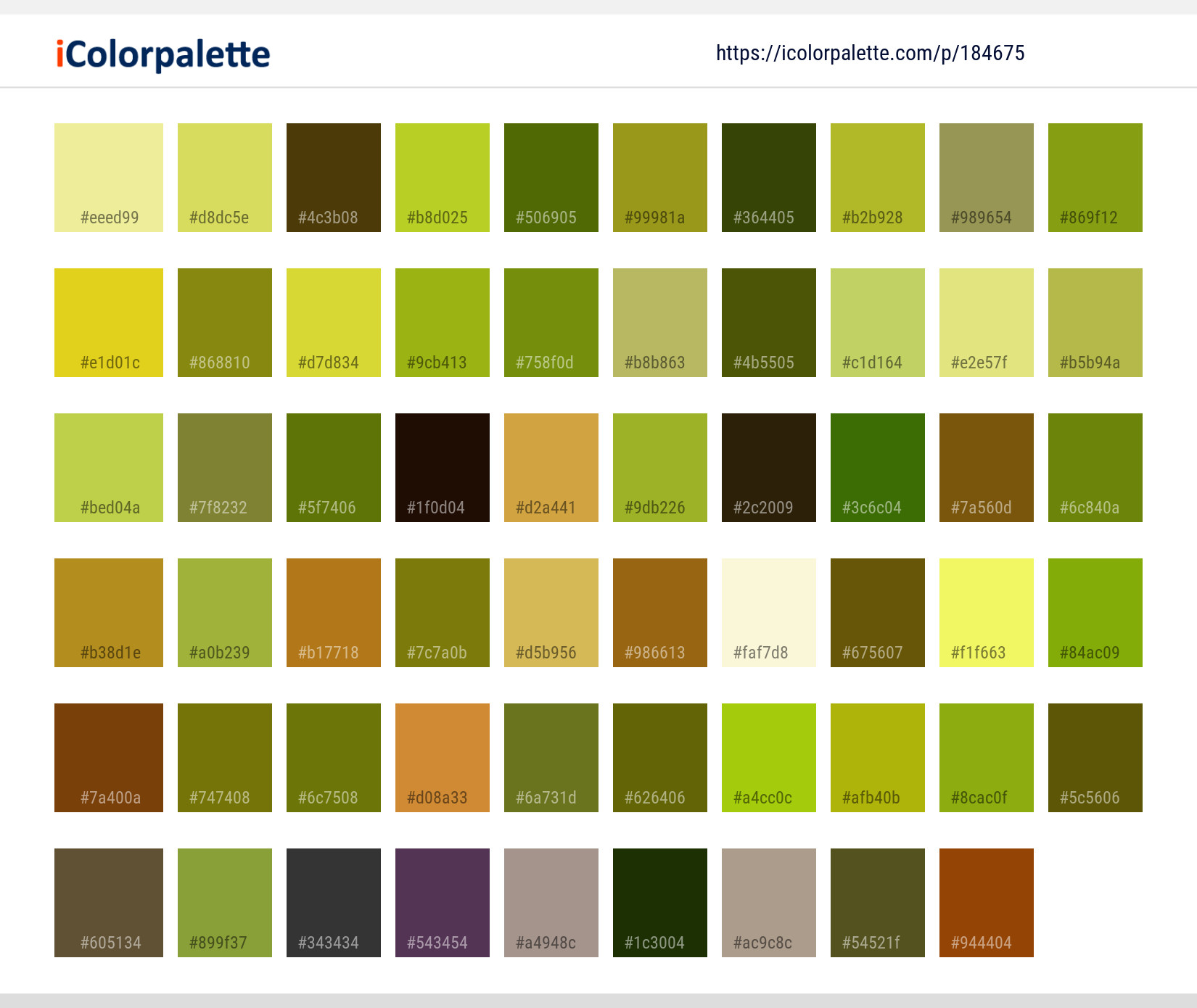Select the #7a400a rust brown swatch
Viewport: 1197px width, 1008px height.
tap(109, 758)
